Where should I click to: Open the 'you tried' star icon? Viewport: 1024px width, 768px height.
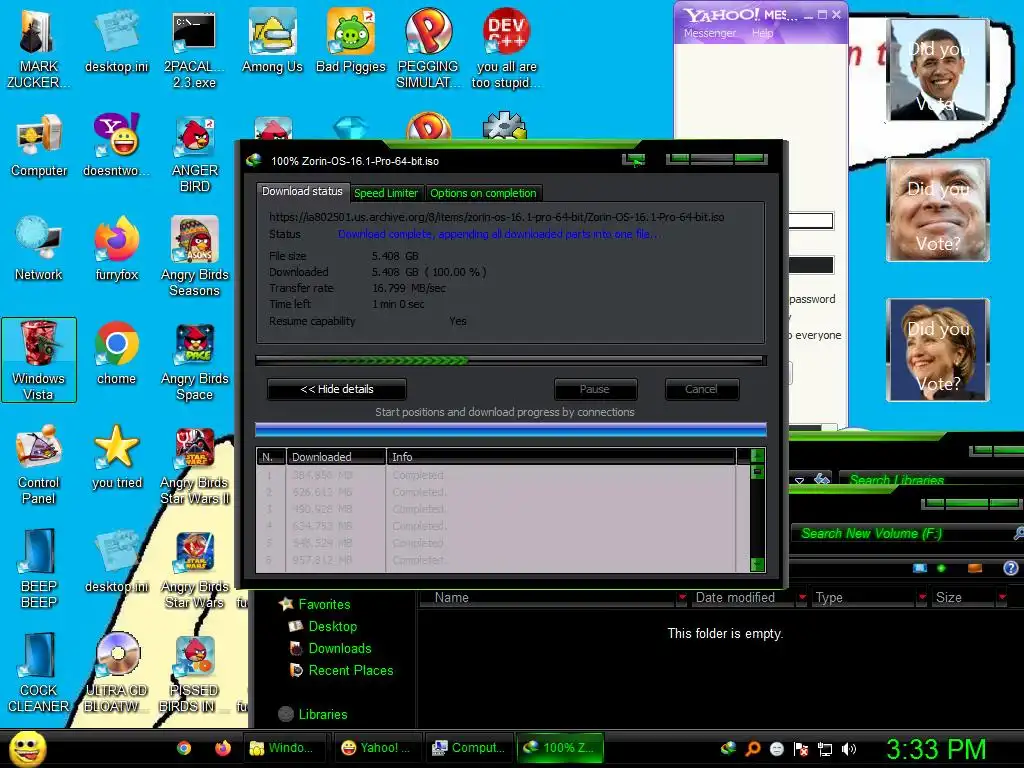tap(116, 457)
